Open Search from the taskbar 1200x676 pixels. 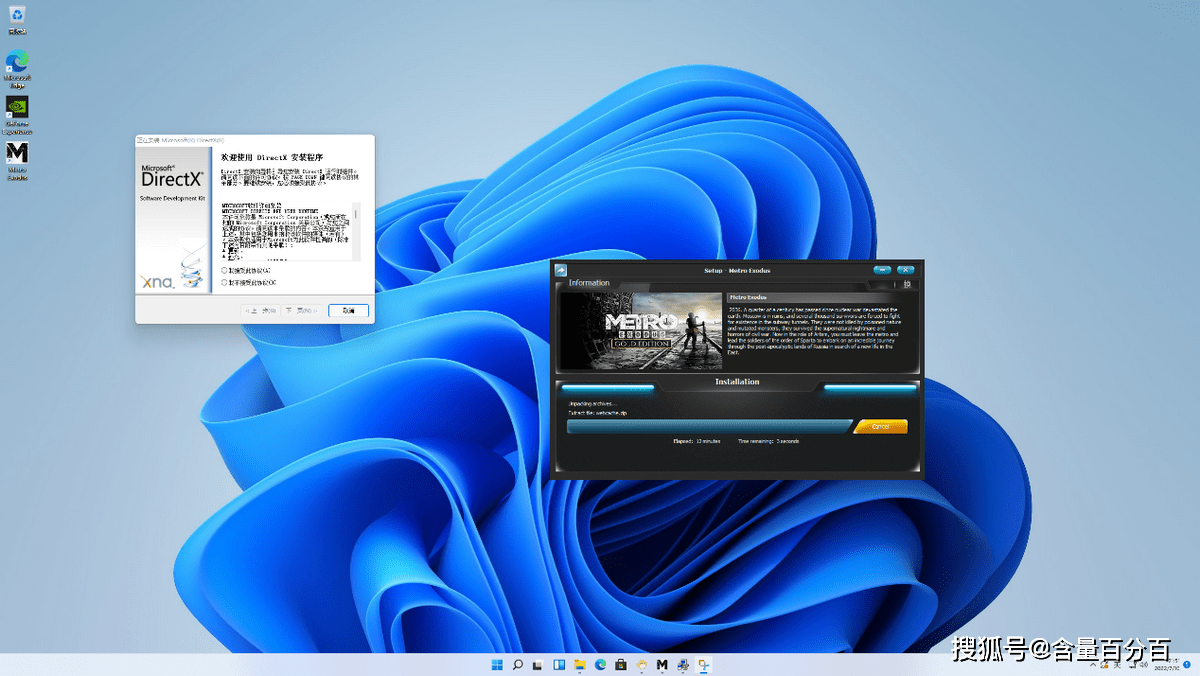pyautogui.click(x=518, y=664)
